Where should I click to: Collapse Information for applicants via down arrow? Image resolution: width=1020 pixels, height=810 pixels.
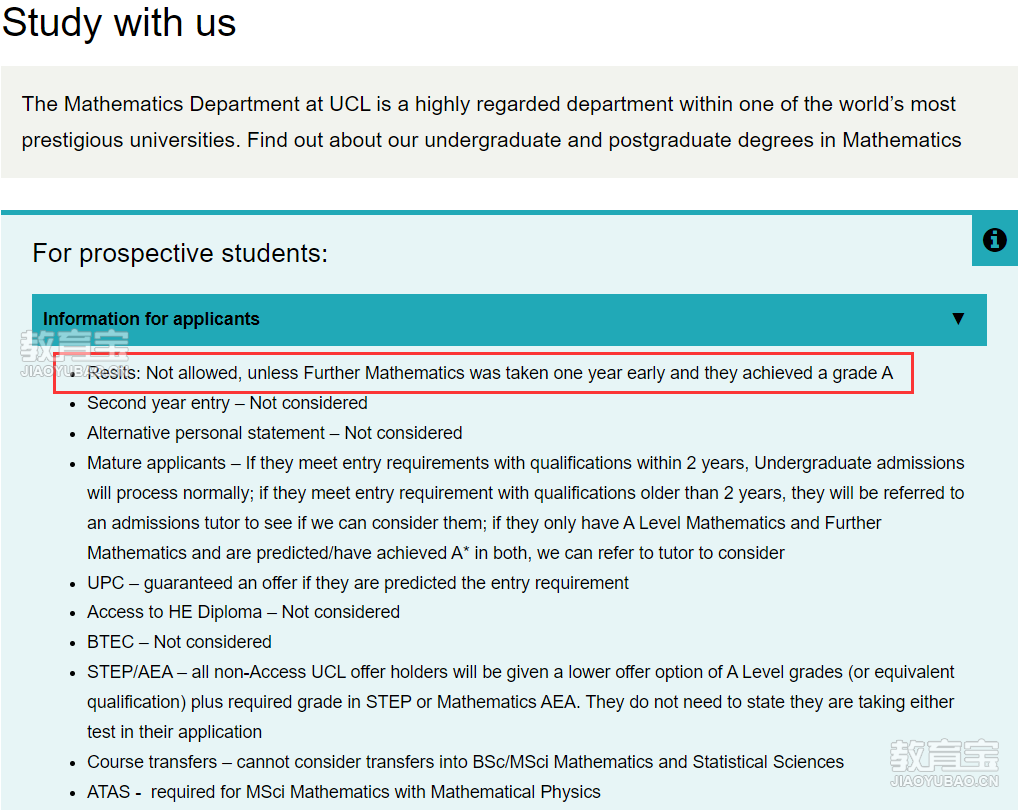click(x=958, y=318)
